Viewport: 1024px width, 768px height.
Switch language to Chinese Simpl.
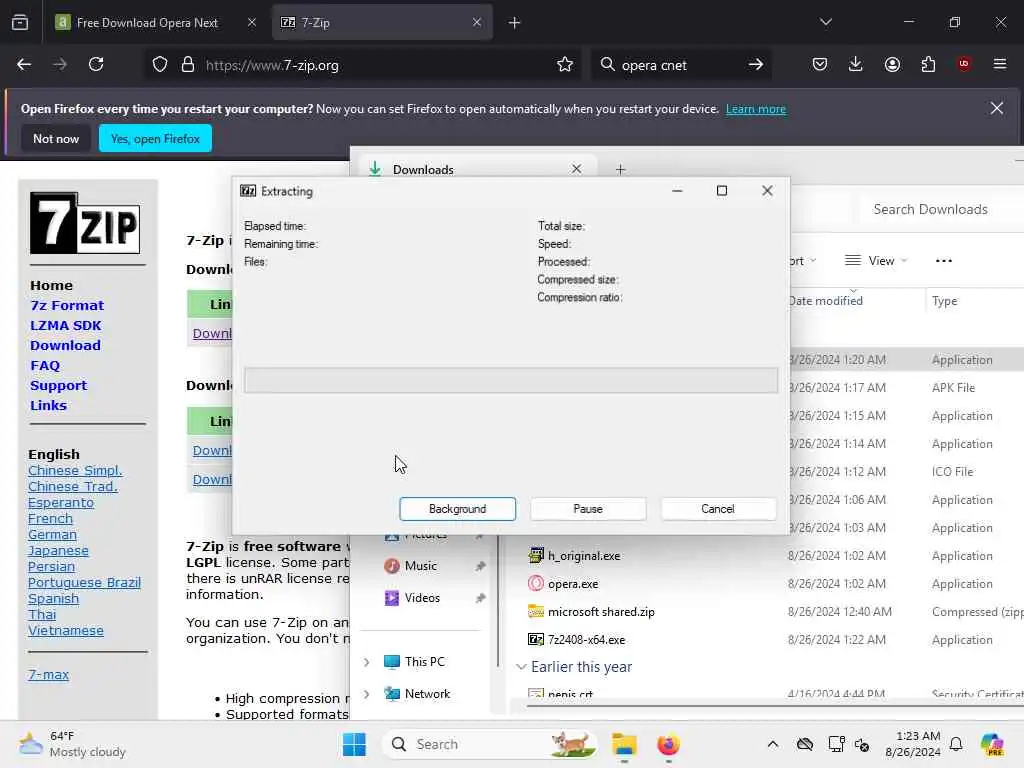(75, 471)
